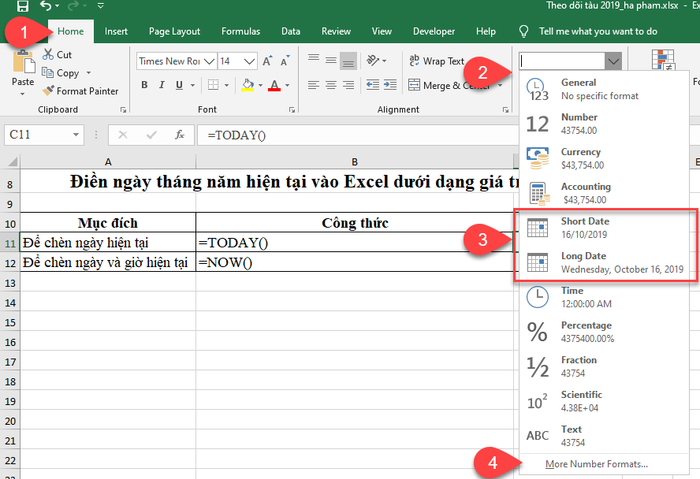
Task: Select Time format 12:00:00 AM
Action: pyautogui.click(x=603, y=297)
